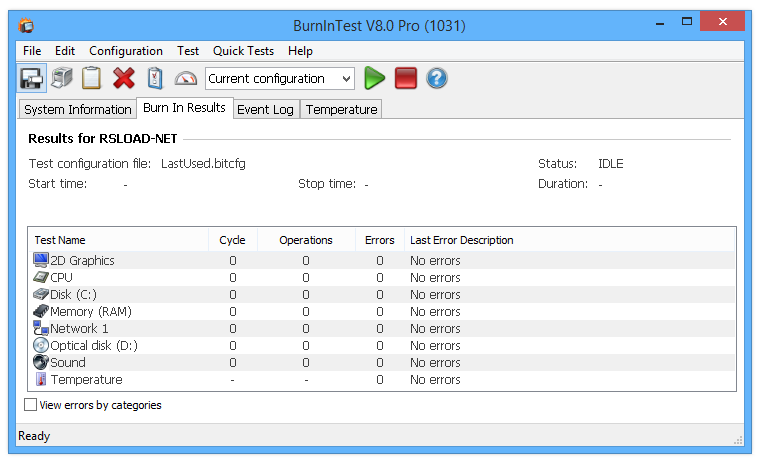Select the Optical disk (D:) disc icon
This screenshot has width=769, height=463.
[x=41, y=345]
